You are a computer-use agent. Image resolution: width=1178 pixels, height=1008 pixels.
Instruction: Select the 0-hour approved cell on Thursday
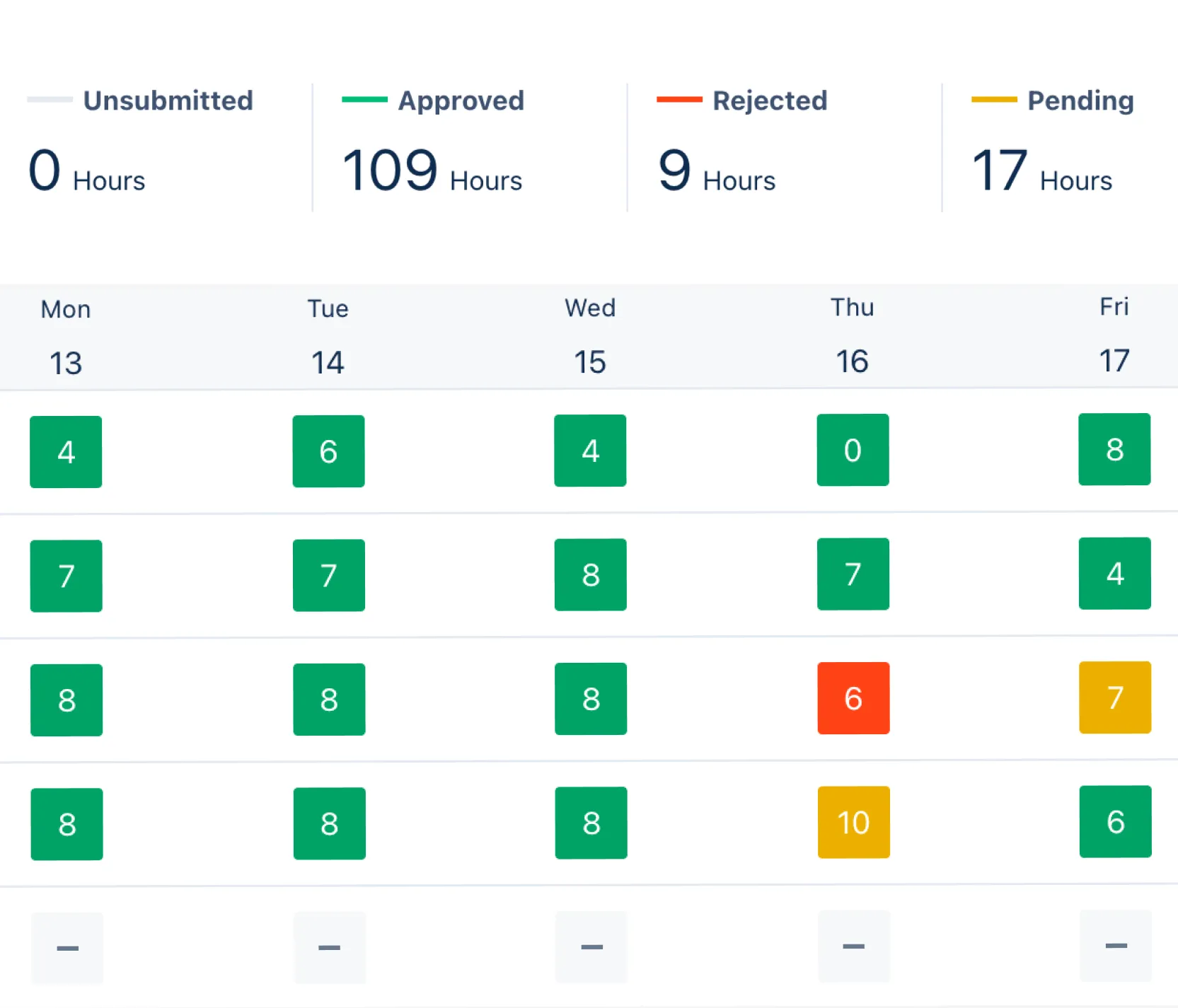point(853,450)
